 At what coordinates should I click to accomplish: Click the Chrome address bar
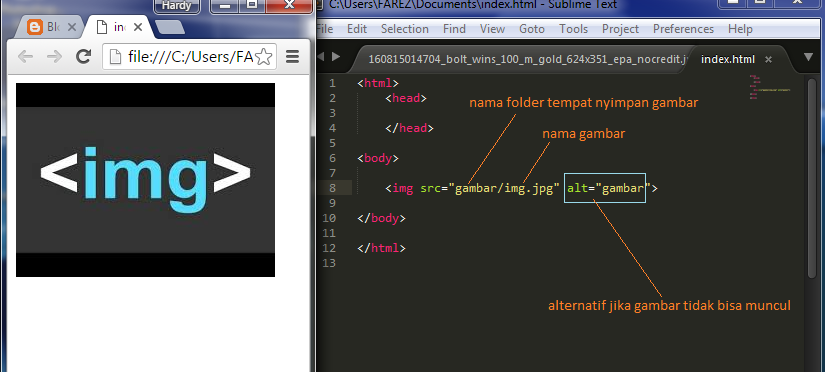189,56
